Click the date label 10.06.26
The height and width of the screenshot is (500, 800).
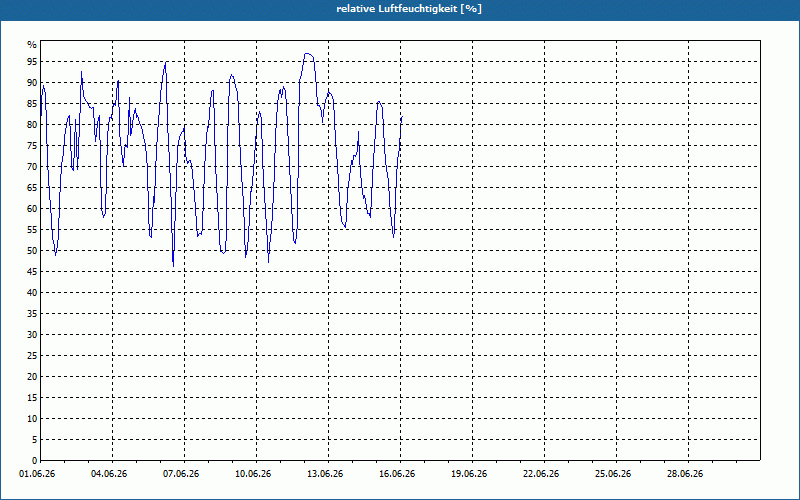[253, 474]
